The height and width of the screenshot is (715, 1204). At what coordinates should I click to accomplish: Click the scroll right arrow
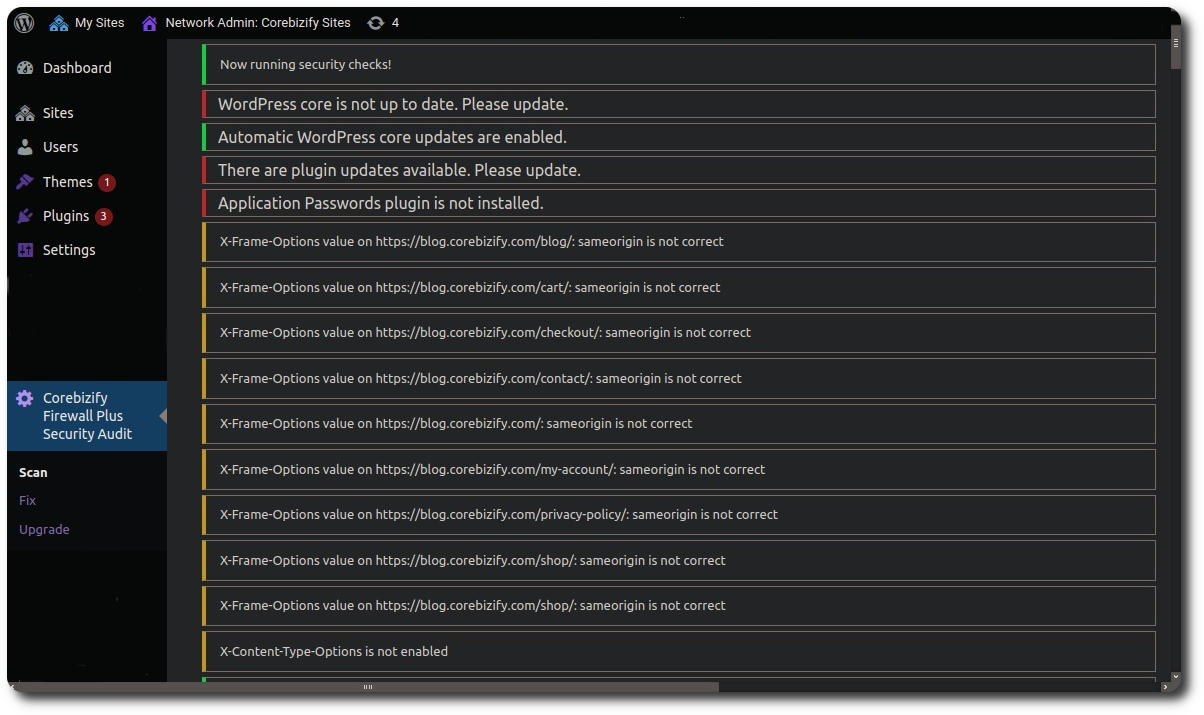click(1165, 687)
